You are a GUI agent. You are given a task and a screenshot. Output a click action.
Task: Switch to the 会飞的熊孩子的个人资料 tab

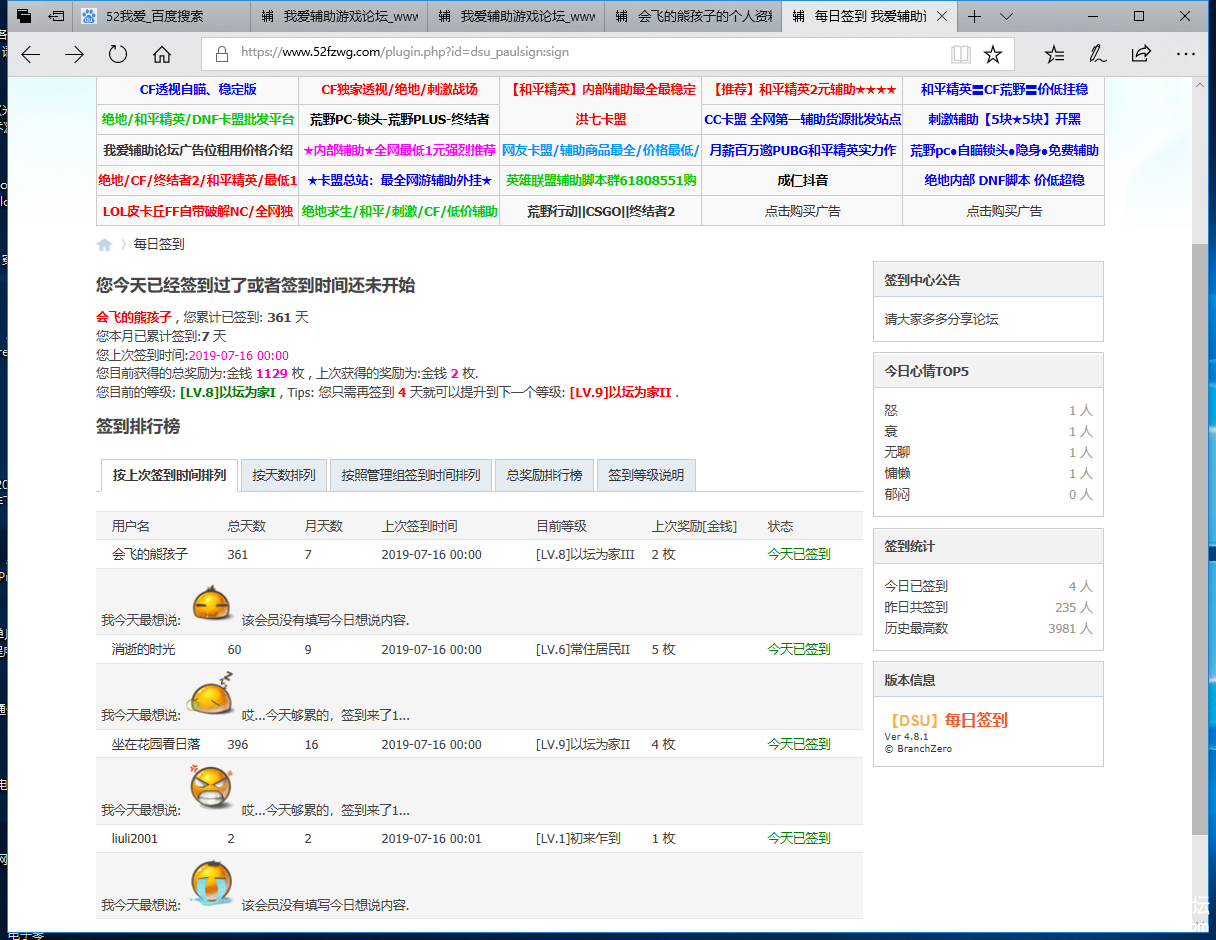point(693,17)
